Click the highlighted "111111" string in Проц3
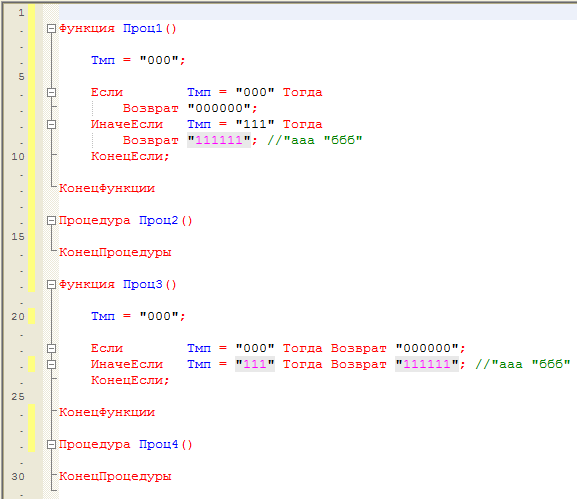Viewport: 577px width, 499px height. point(427,364)
